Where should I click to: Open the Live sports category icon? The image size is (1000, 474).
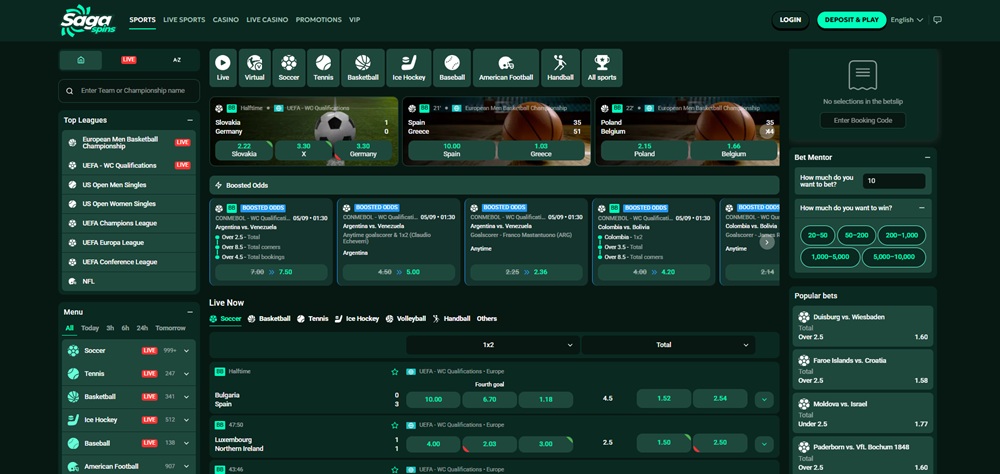coord(223,68)
